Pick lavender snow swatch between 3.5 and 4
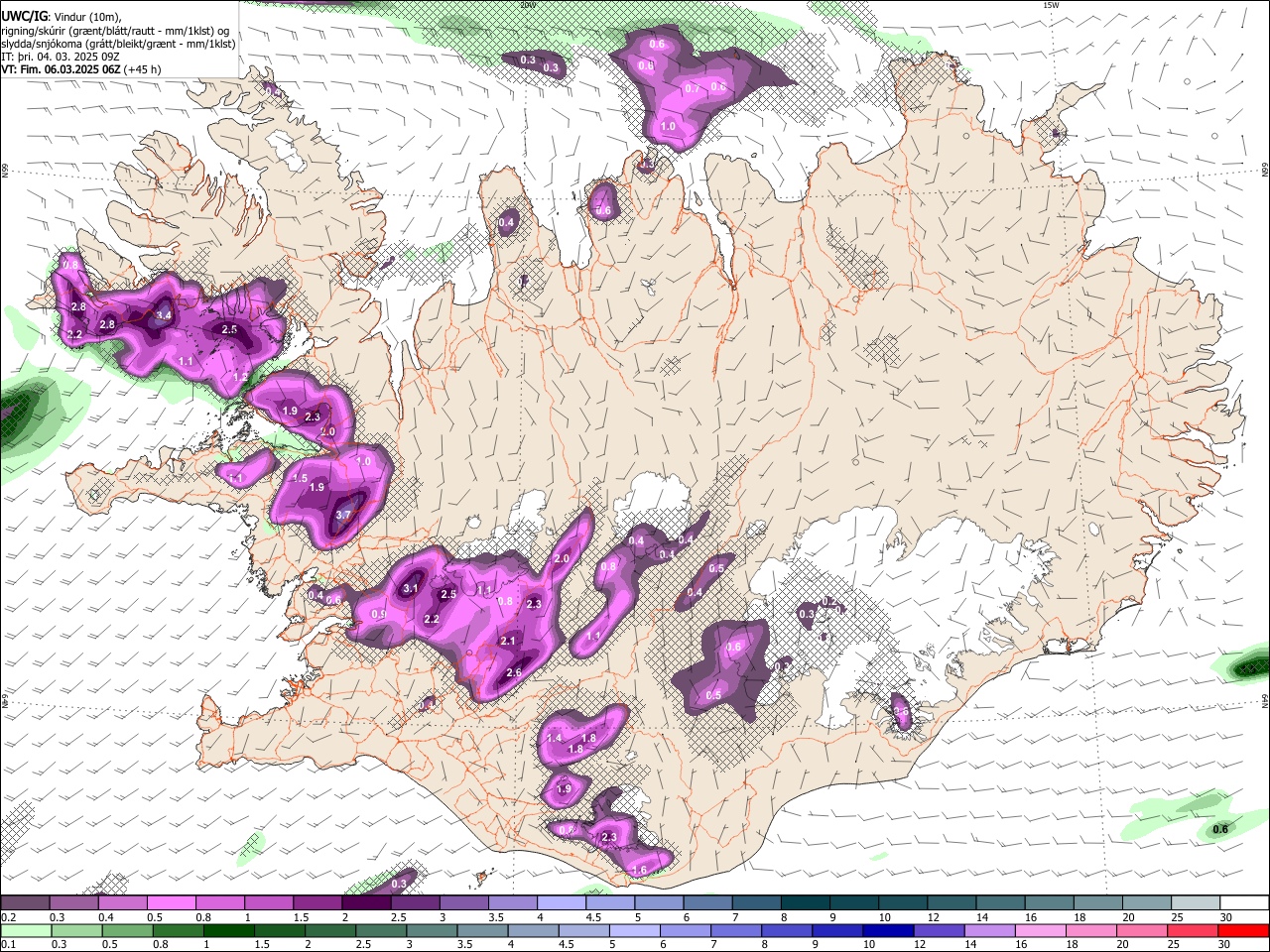The height and width of the screenshot is (952, 1270). tap(512, 902)
